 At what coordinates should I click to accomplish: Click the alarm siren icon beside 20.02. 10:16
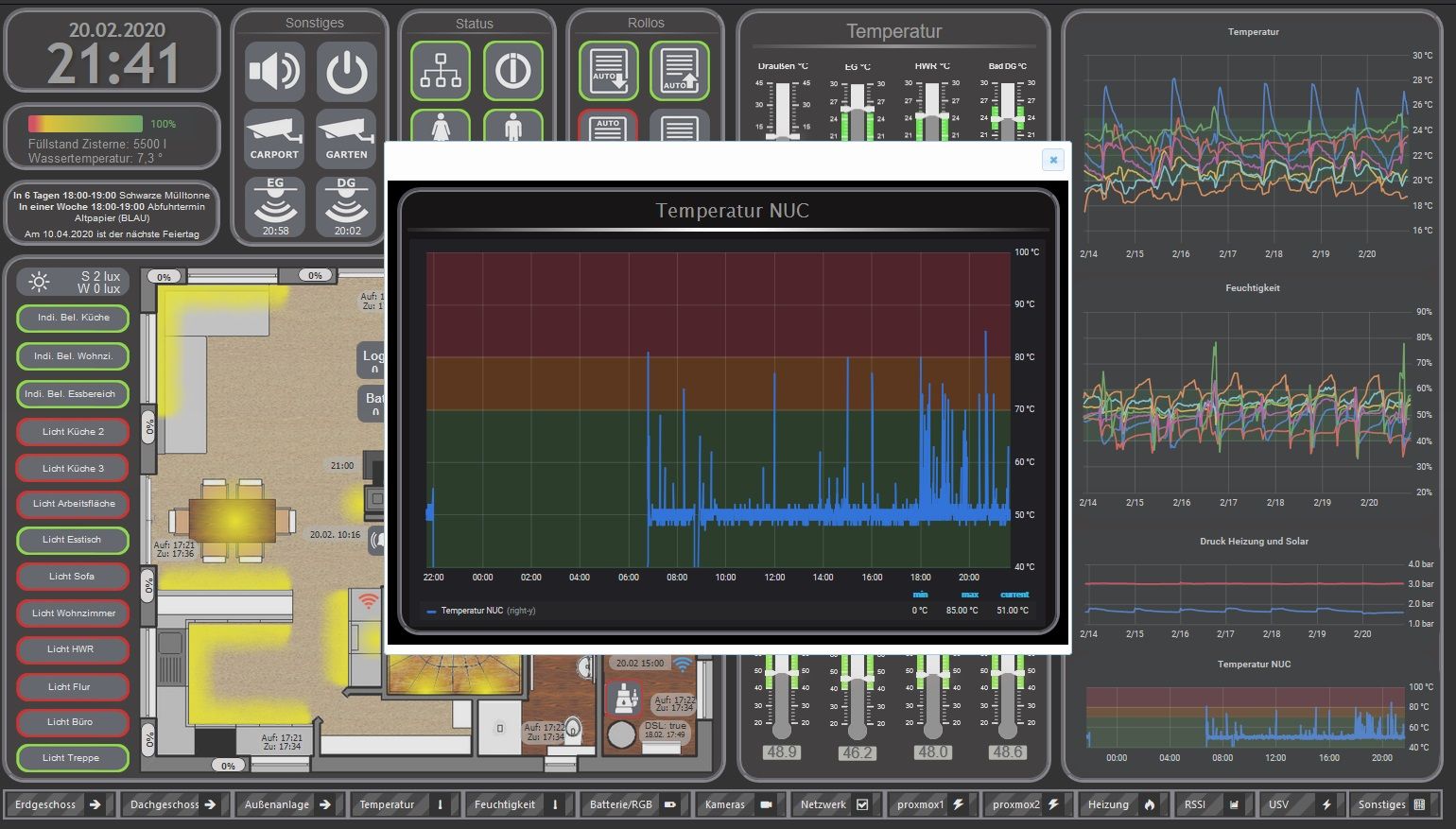375,541
